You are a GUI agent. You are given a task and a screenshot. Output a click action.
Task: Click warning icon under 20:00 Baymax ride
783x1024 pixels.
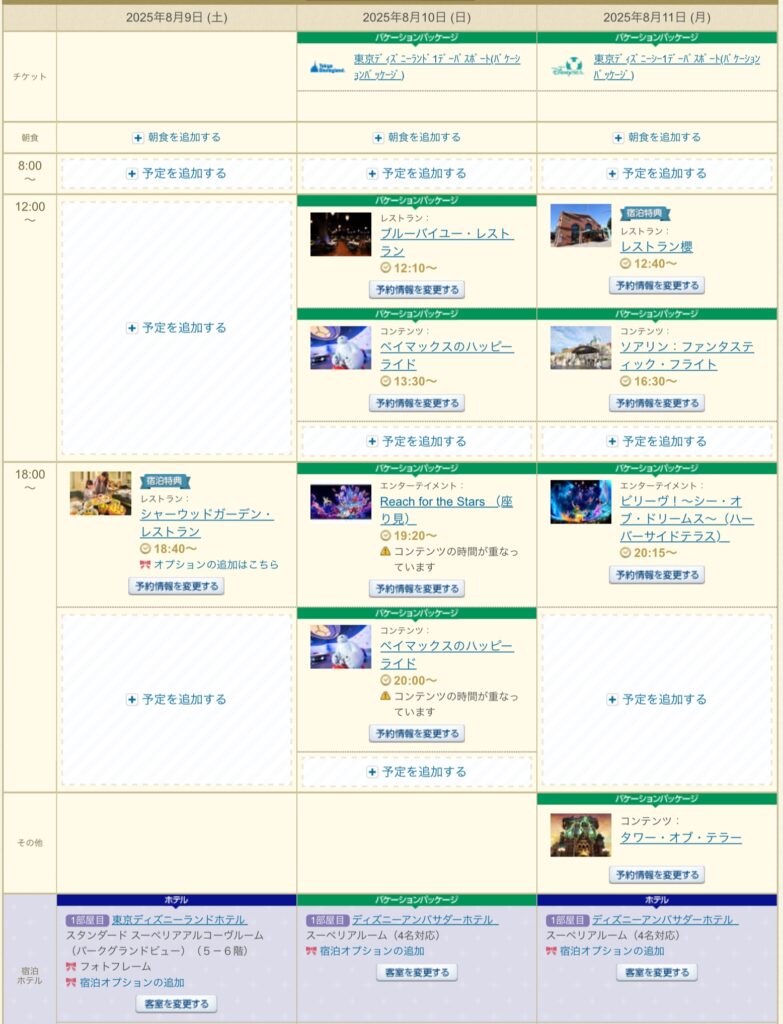click(385, 697)
